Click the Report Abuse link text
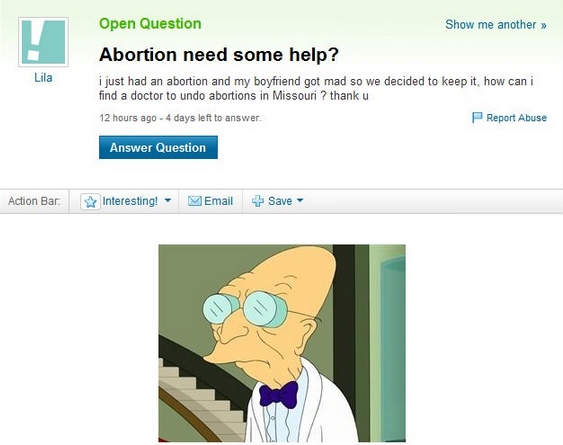Viewport: 563px width, 445px height. [516, 118]
